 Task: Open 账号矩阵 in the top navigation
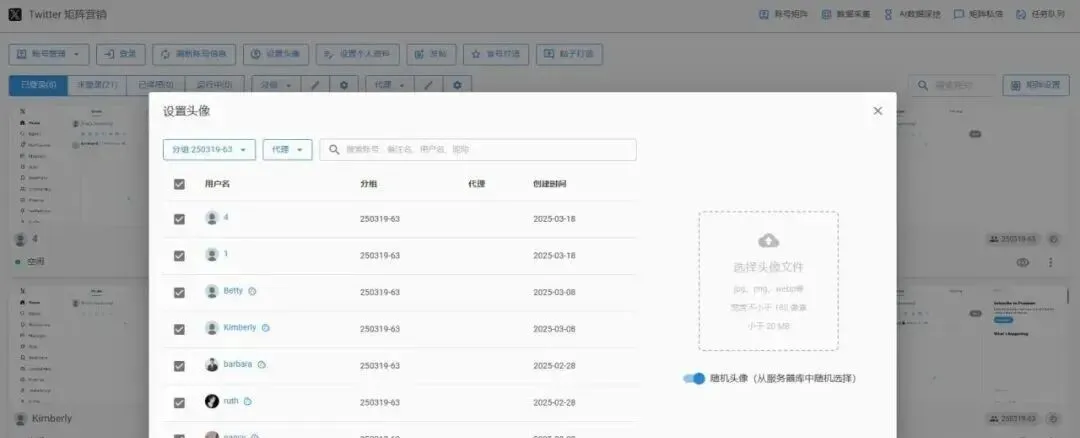(x=783, y=14)
